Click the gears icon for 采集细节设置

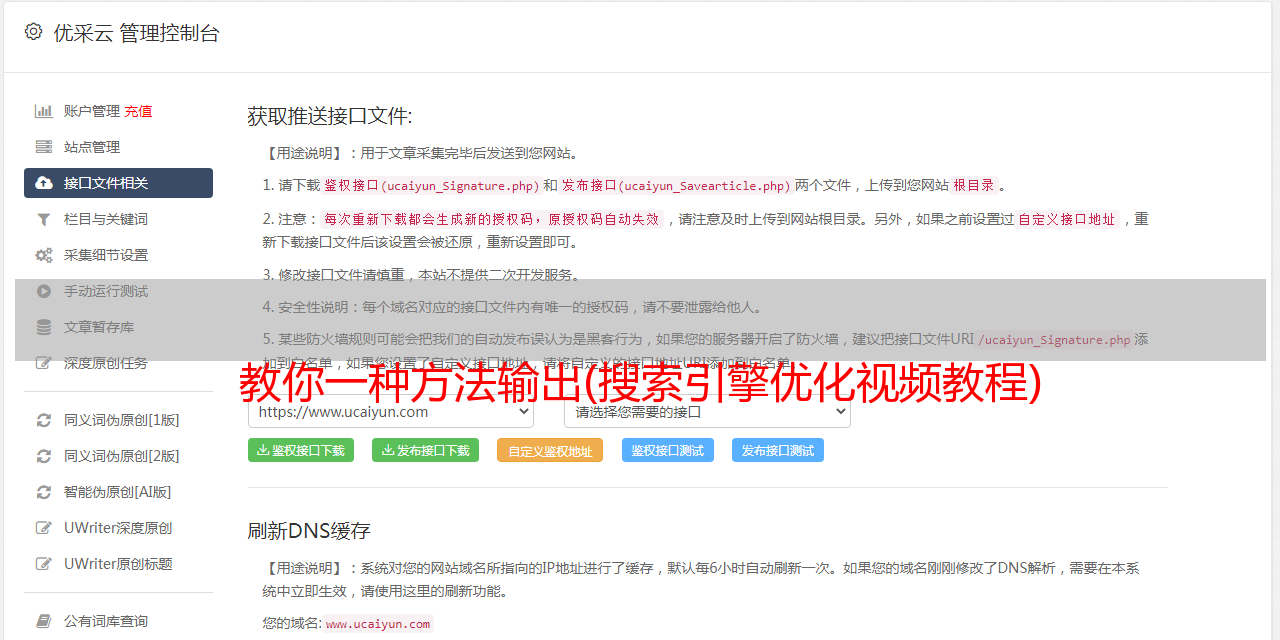44,255
